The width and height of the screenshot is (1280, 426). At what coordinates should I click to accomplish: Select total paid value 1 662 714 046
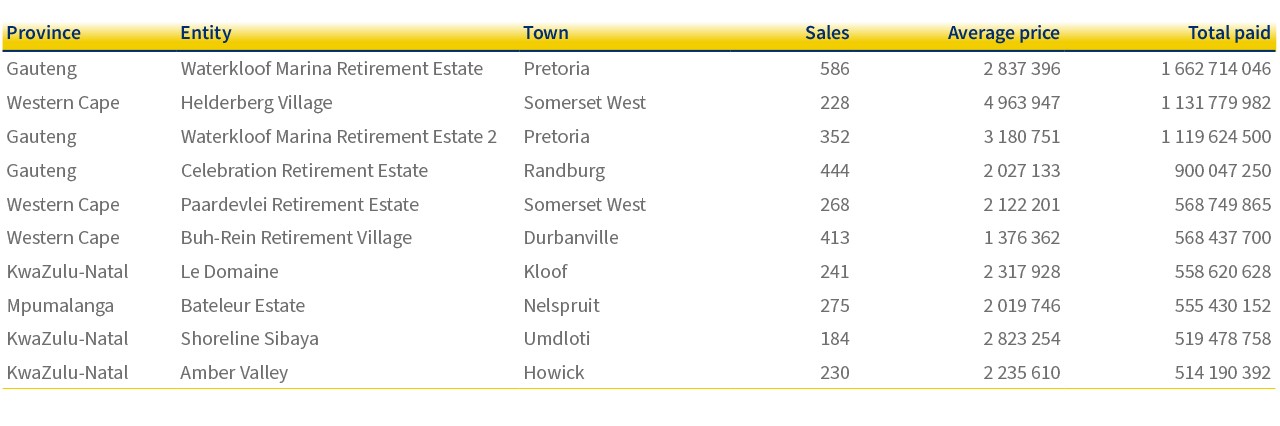point(1216,68)
